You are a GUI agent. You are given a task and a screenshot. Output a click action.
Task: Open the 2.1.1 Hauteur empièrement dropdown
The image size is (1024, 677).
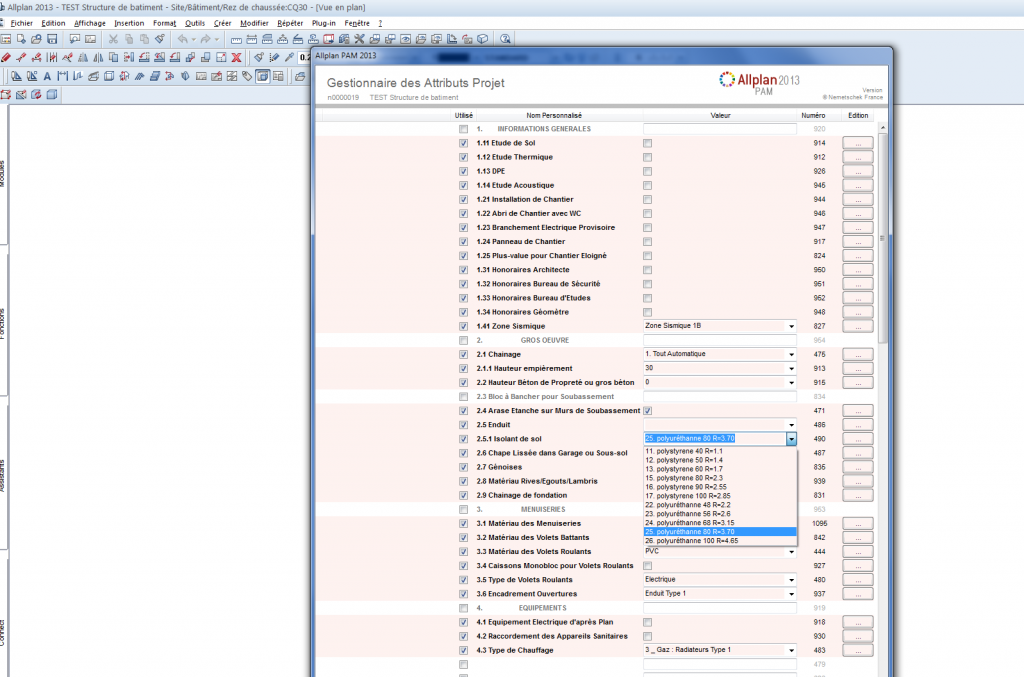coord(791,369)
